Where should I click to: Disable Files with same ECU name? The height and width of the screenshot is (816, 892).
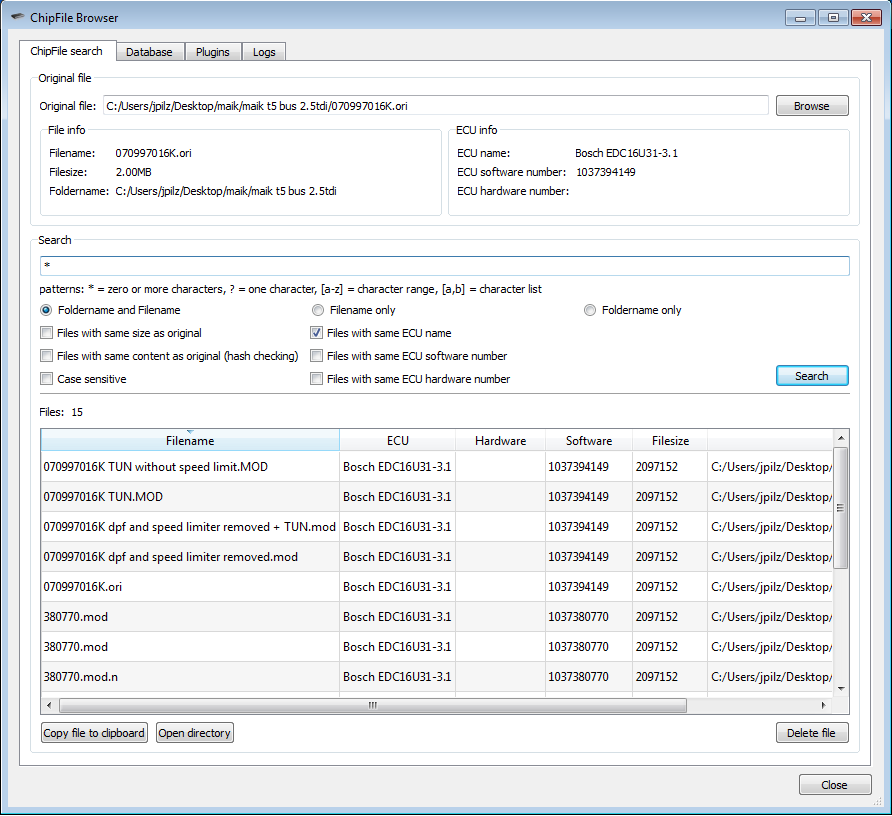click(316, 332)
